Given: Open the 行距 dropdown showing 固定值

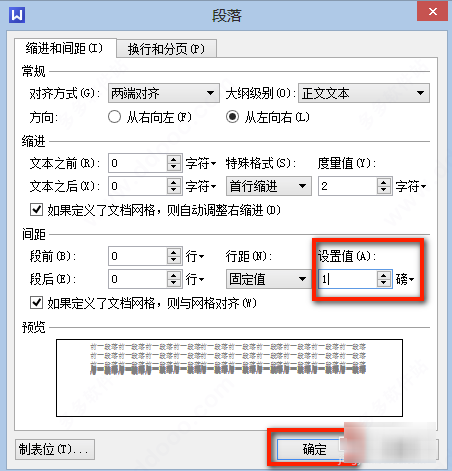Looking at the screenshot, I should click(x=269, y=279).
